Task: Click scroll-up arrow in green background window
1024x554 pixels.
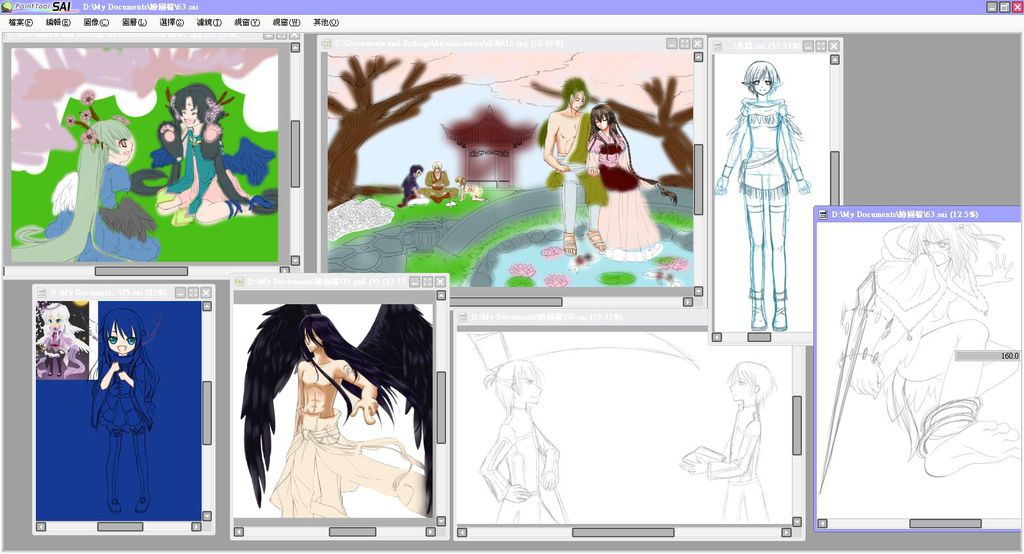Action: coord(295,48)
